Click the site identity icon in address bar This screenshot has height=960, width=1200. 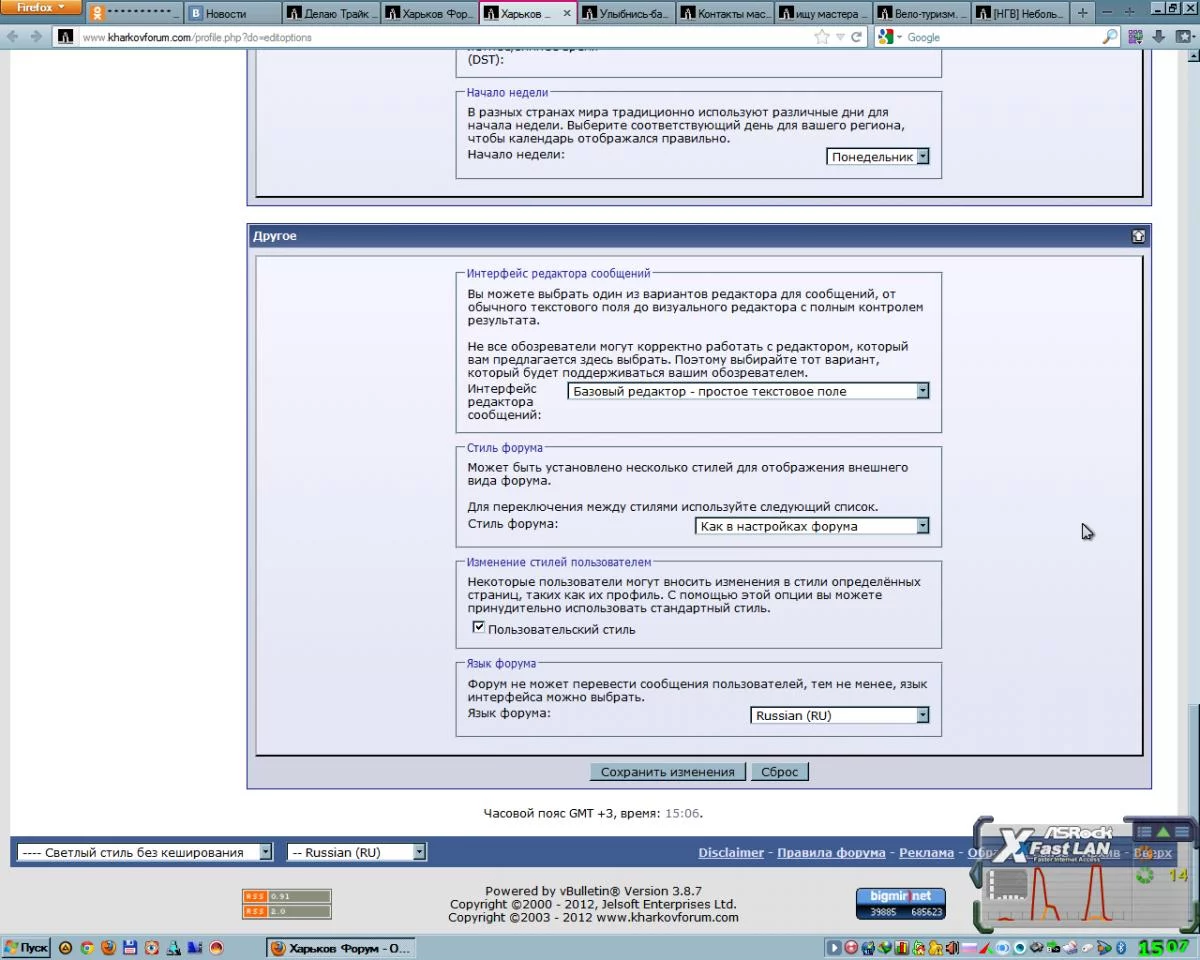click(x=65, y=37)
